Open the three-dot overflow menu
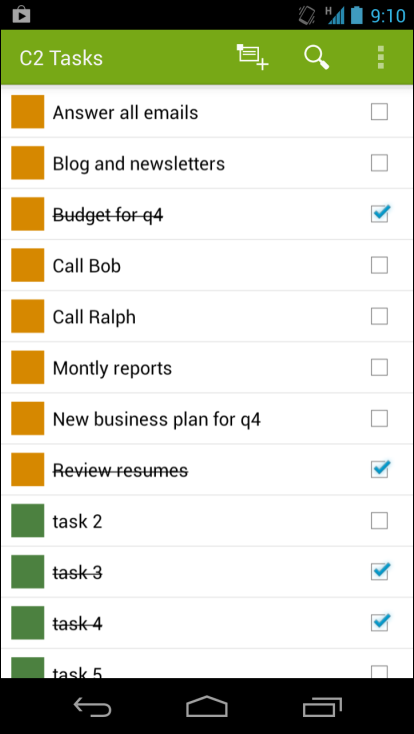The width and height of the screenshot is (414, 734). pos(381,58)
